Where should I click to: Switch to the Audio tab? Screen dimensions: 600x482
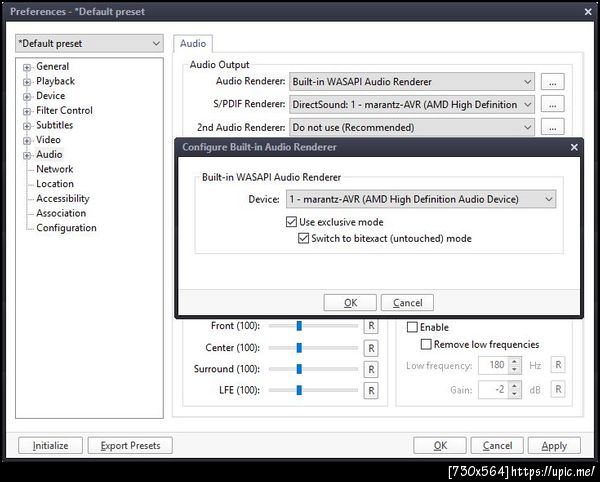(193, 44)
